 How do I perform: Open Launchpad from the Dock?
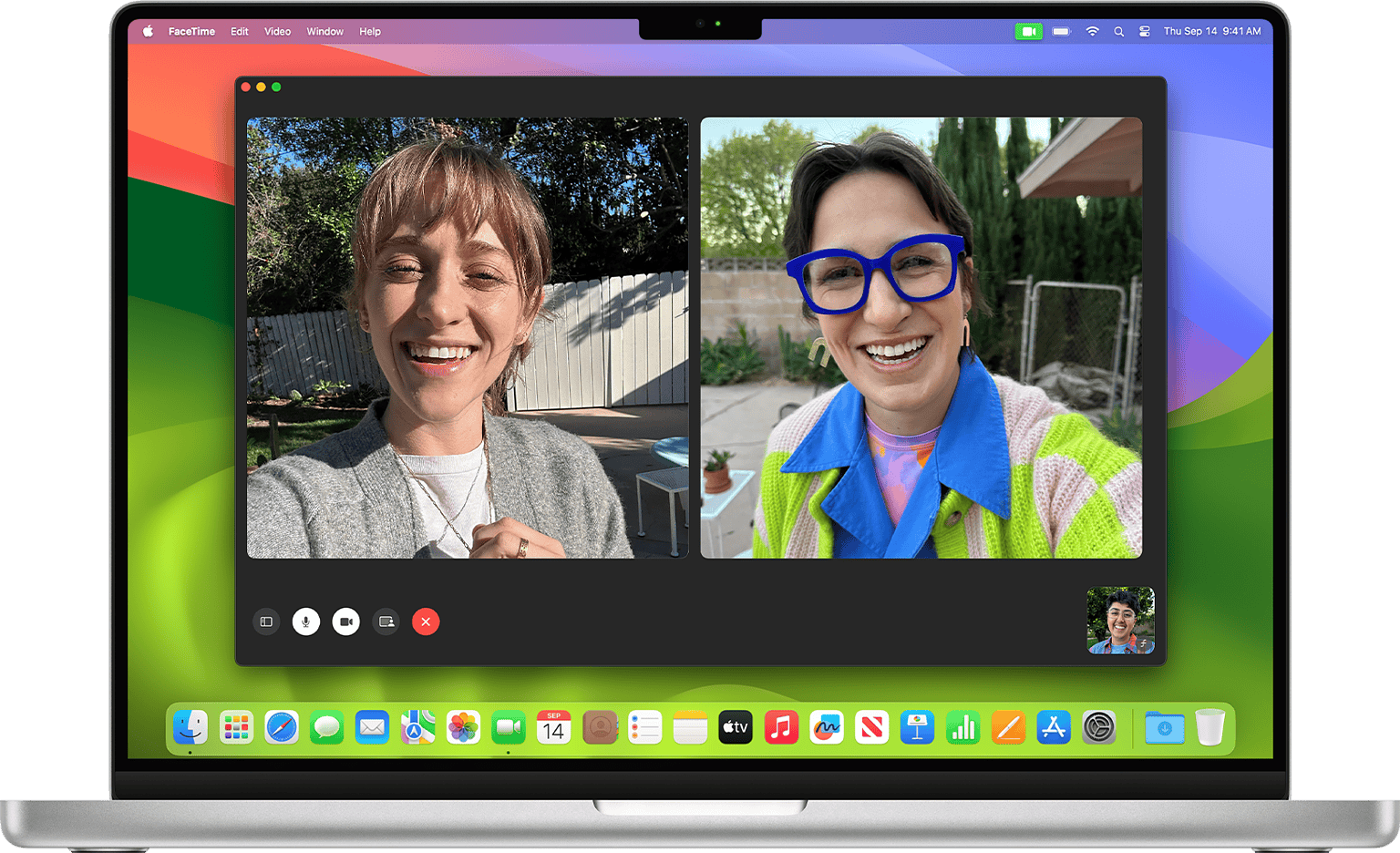235,727
